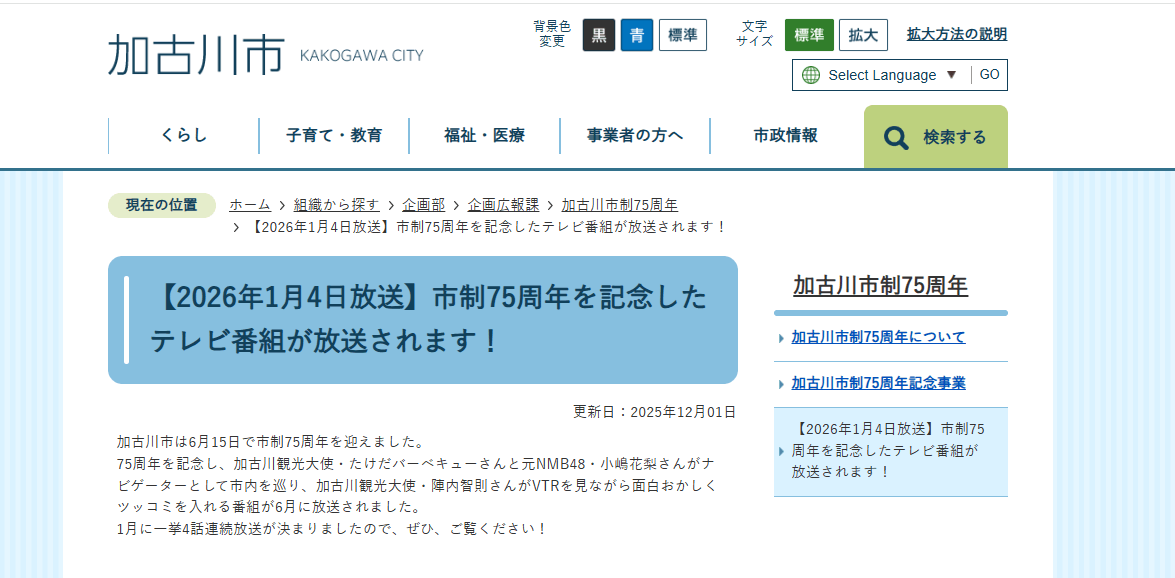This screenshot has width=1175, height=578.
Task: Click the globe icon beside Select Language
Action: (x=811, y=75)
